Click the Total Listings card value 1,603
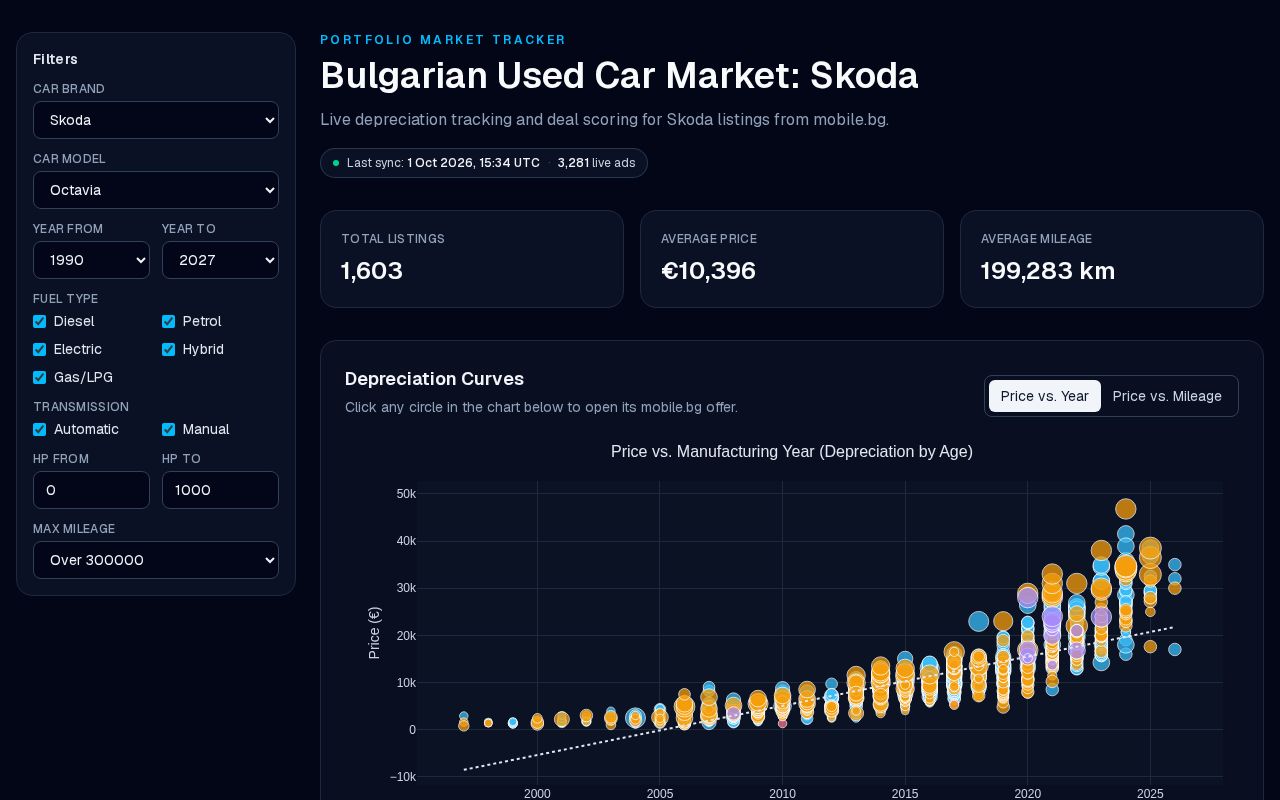The height and width of the screenshot is (800, 1280). click(372, 271)
